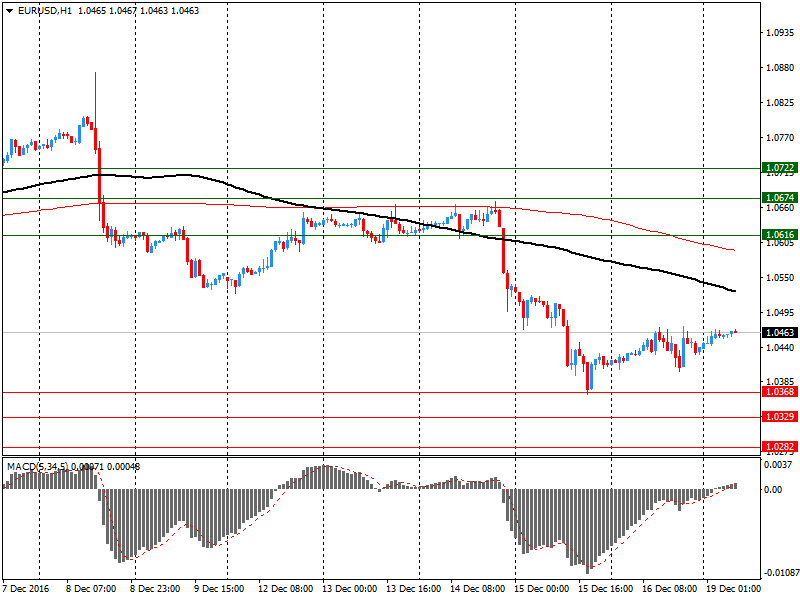The width and height of the screenshot is (800, 600).
Task: Click the MACD scale value 0.00
Action: click(773, 490)
